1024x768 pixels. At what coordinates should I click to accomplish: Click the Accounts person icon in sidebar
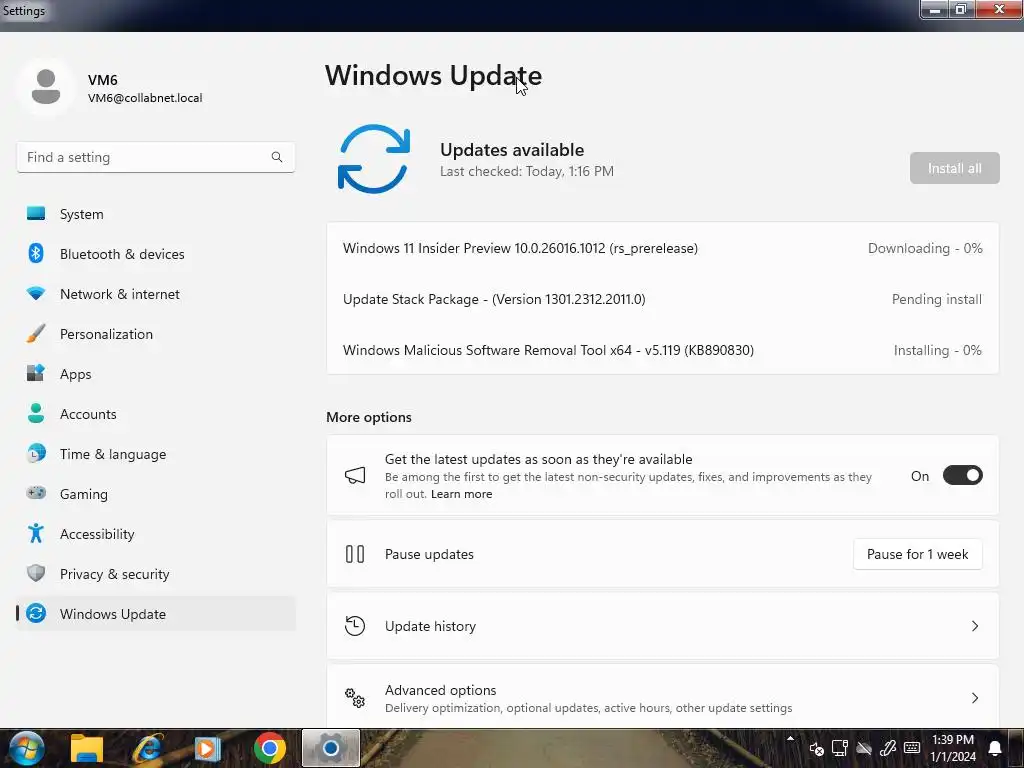coord(36,413)
